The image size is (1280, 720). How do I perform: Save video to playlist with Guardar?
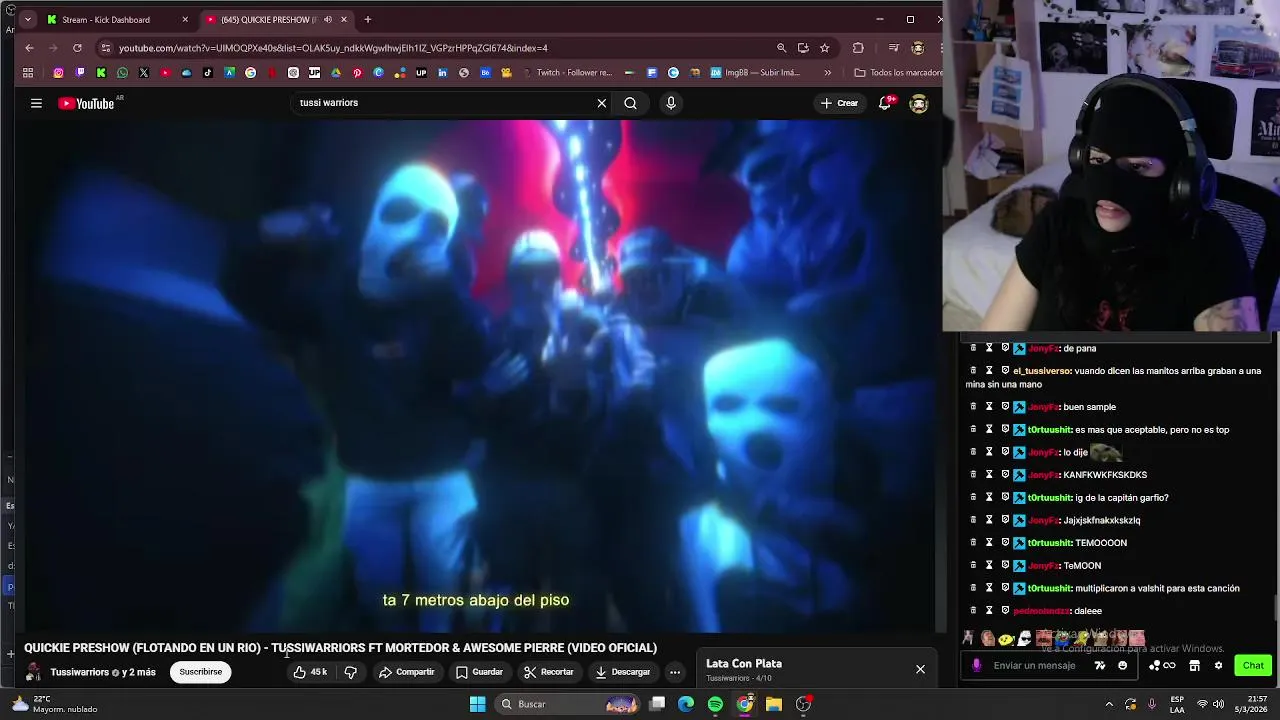coord(479,672)
